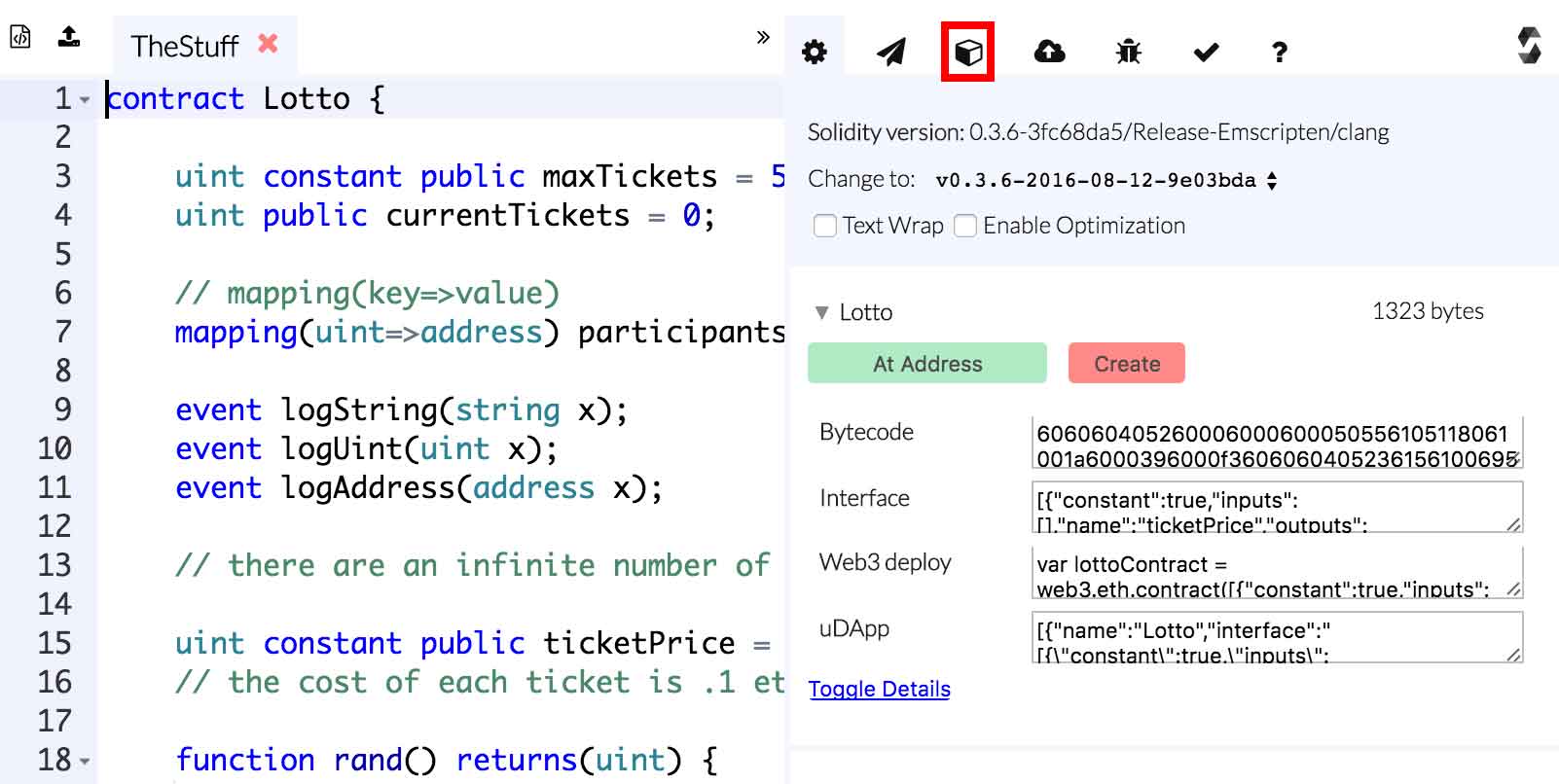Open the bug debugger tab
Viewport: 1559px width, 784px height.
[x=1129, y=52]
